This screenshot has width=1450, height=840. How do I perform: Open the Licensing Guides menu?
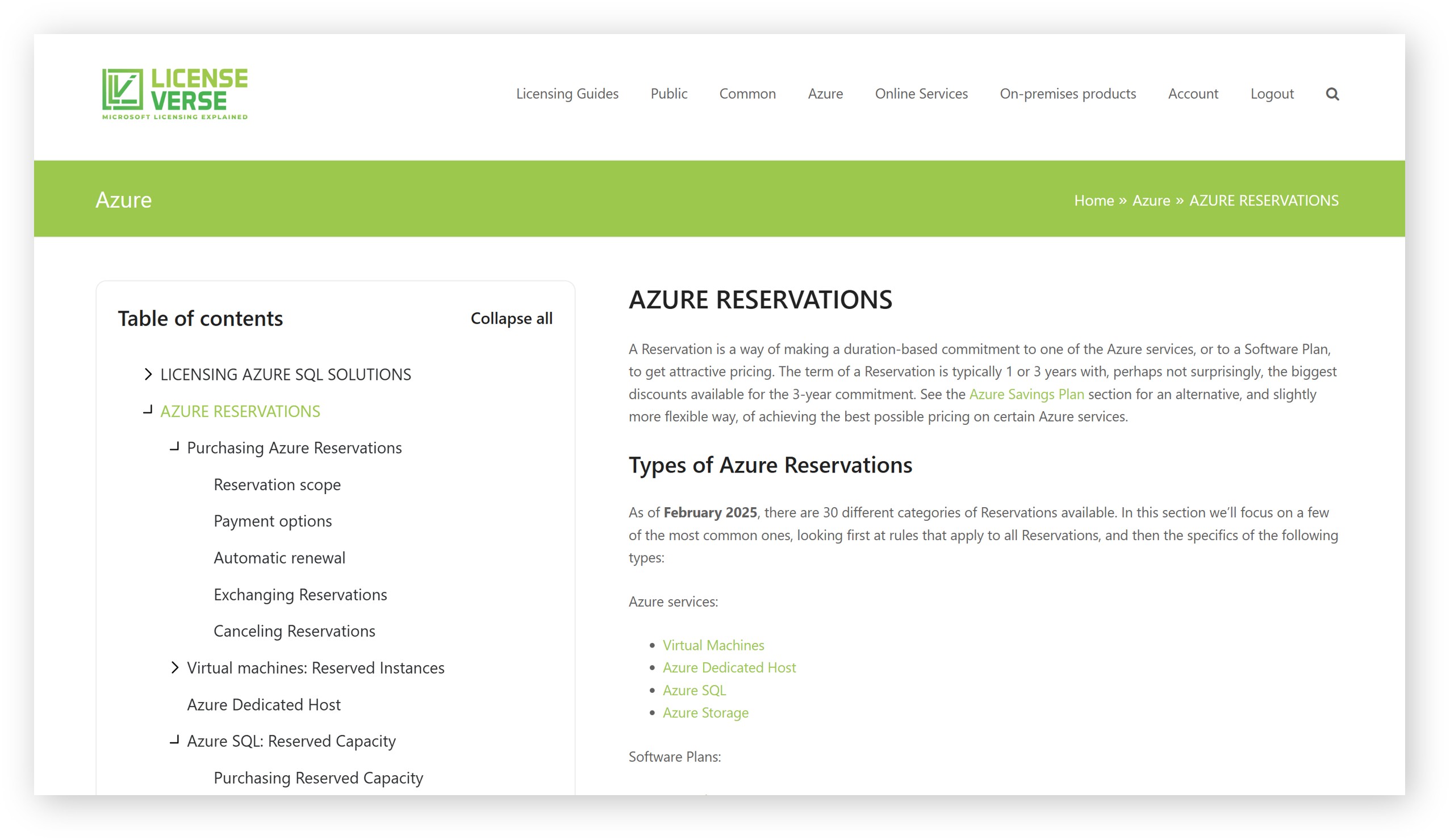(x=567, y=94)
